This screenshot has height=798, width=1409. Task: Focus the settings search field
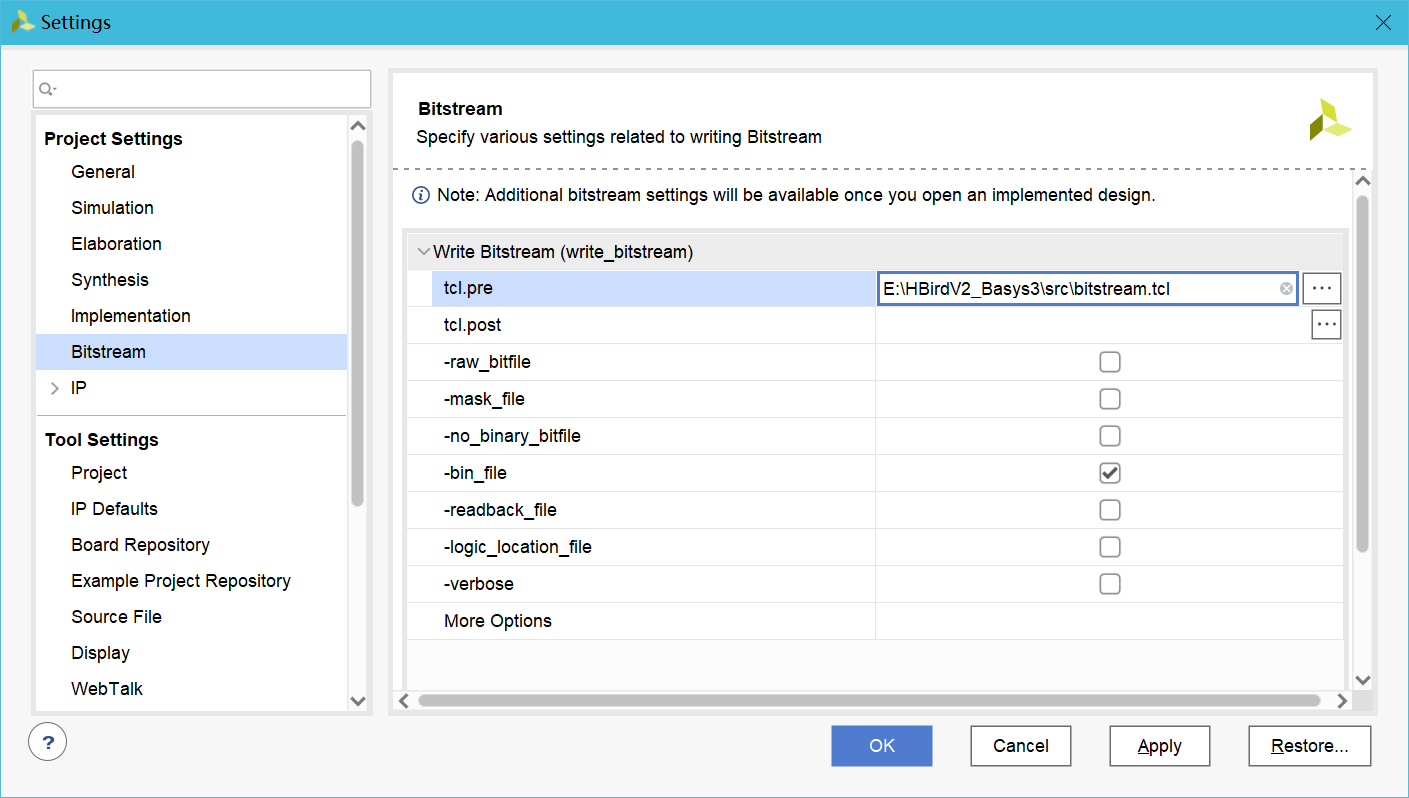point(202,89)
